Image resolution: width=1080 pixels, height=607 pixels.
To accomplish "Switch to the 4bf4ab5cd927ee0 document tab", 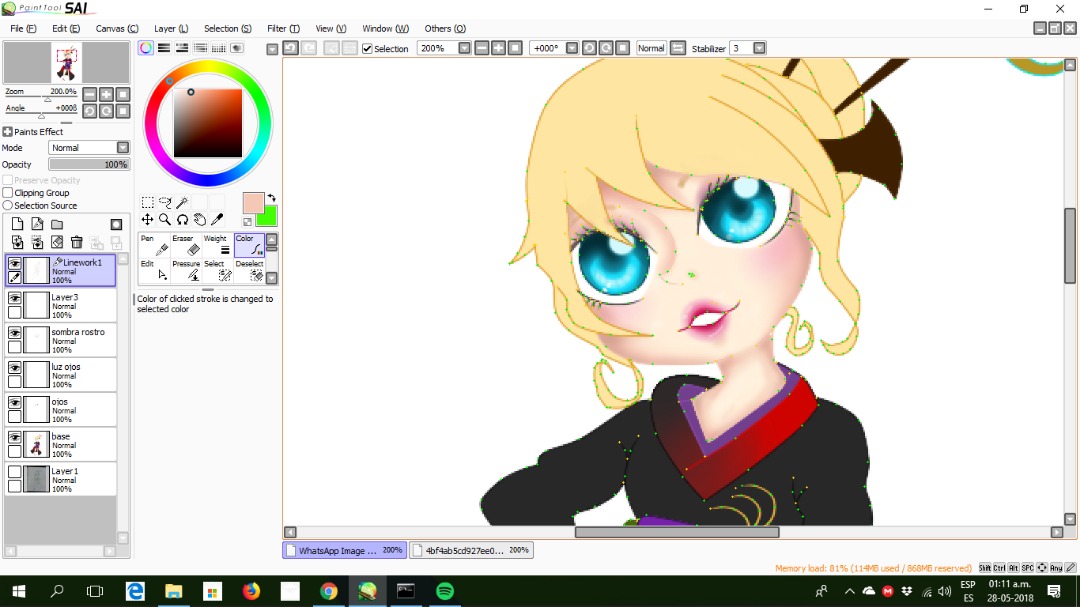I will click(x=472, y=550).
